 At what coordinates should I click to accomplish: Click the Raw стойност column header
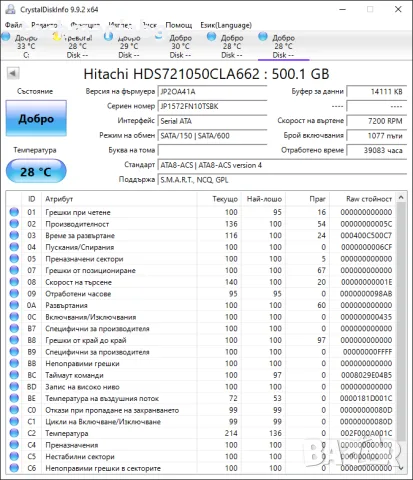tap(363, 199)
